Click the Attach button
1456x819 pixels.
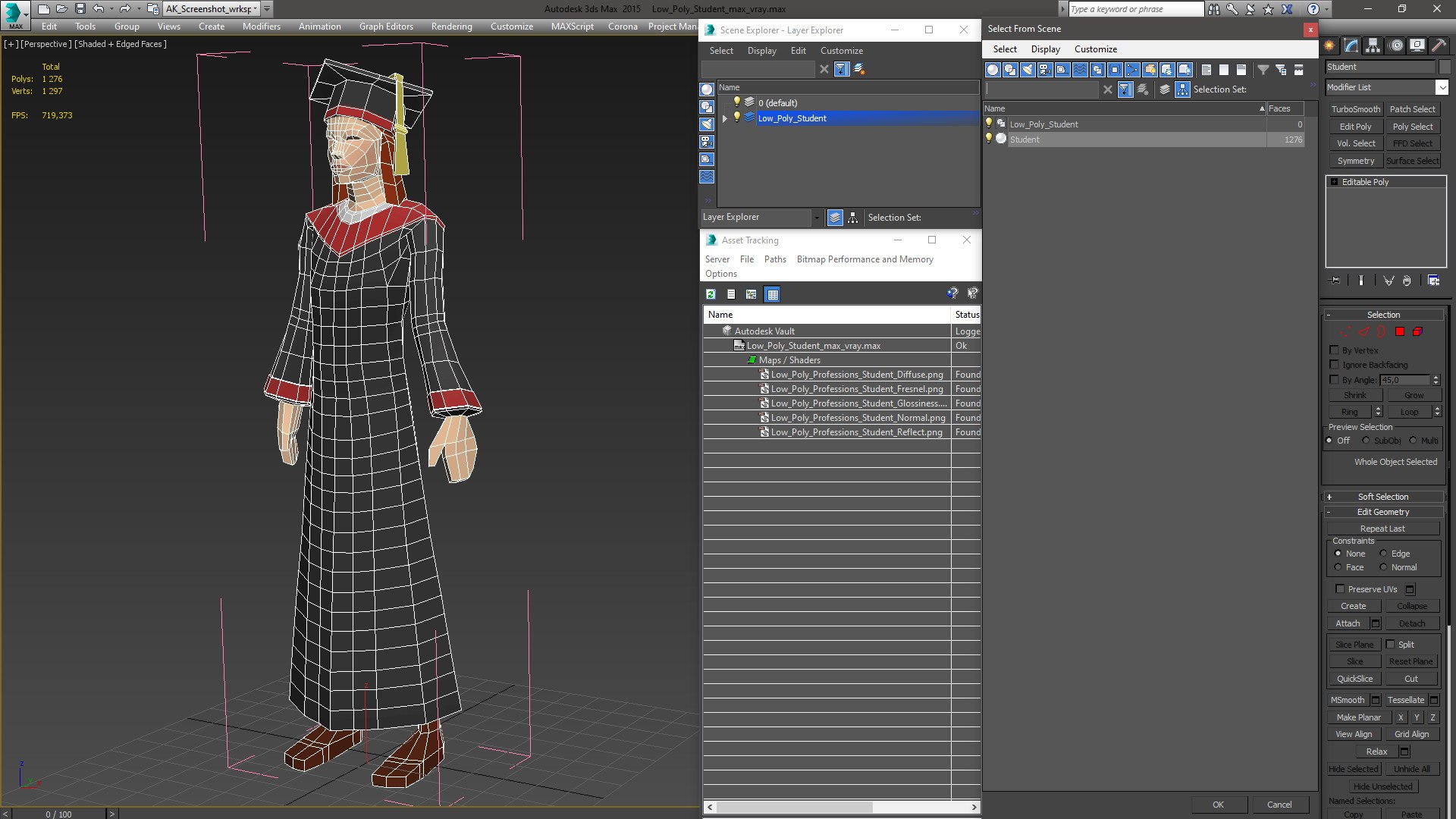(x=1348, y=623)
